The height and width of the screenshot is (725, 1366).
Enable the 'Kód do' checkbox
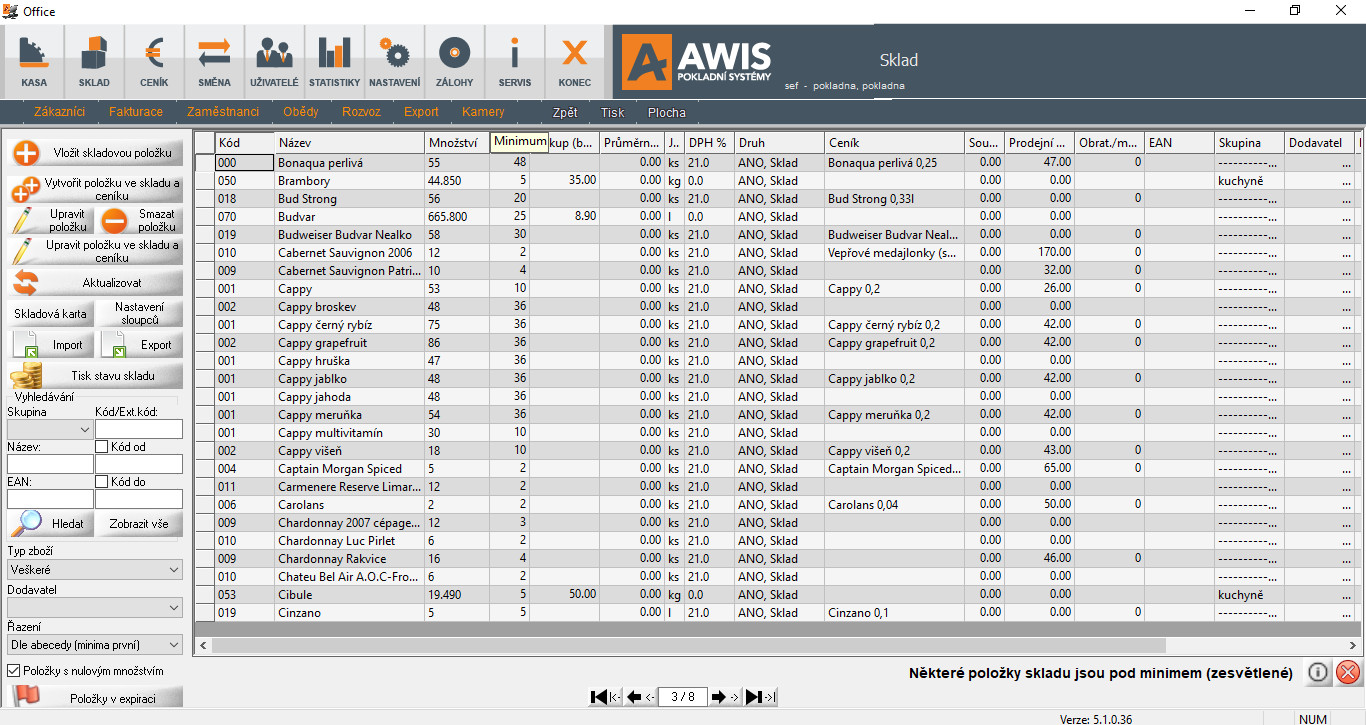point(102,482)
